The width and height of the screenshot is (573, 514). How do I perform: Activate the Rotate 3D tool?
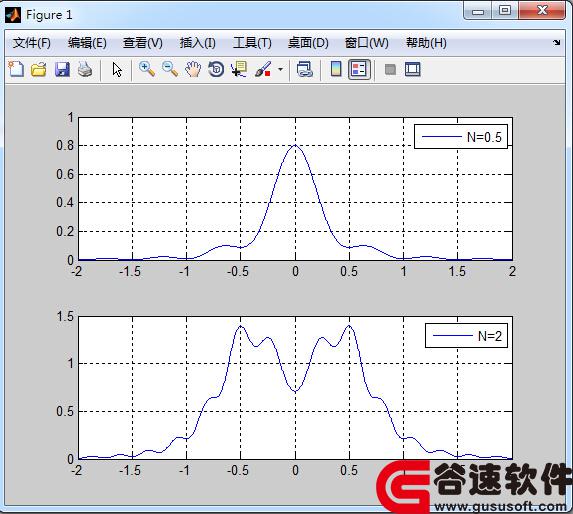pyautogui.click(x=216, y=69)
